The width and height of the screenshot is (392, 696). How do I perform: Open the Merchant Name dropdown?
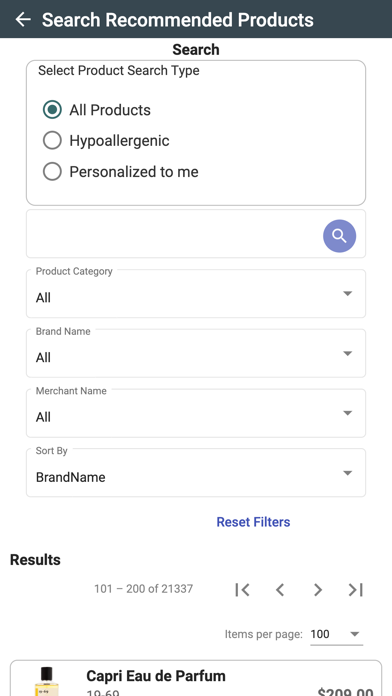pyautogui.click(x=196, y=413)
